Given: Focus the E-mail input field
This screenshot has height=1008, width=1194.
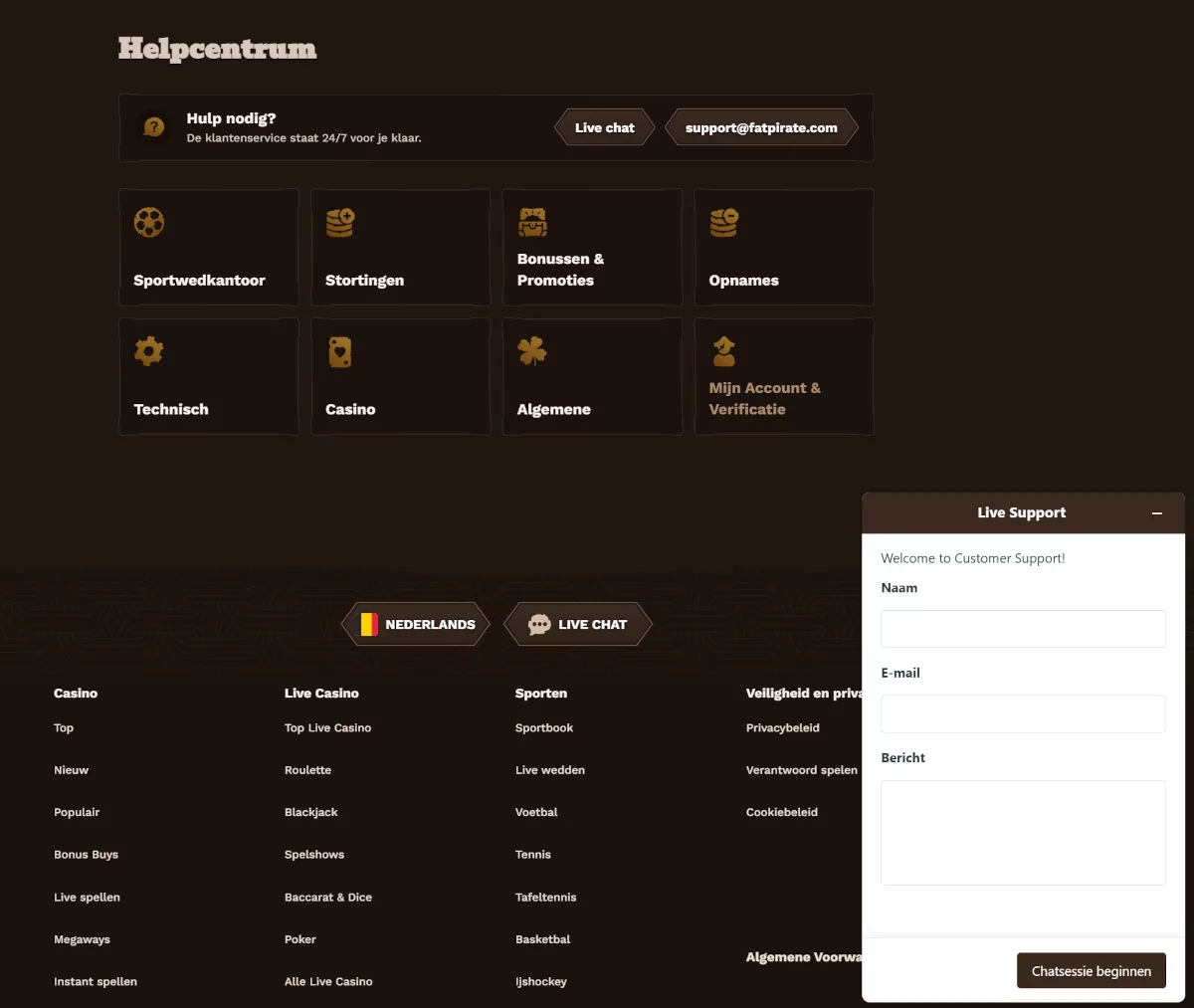Looking at the screenshot, I should click(x=1023, y=714).
